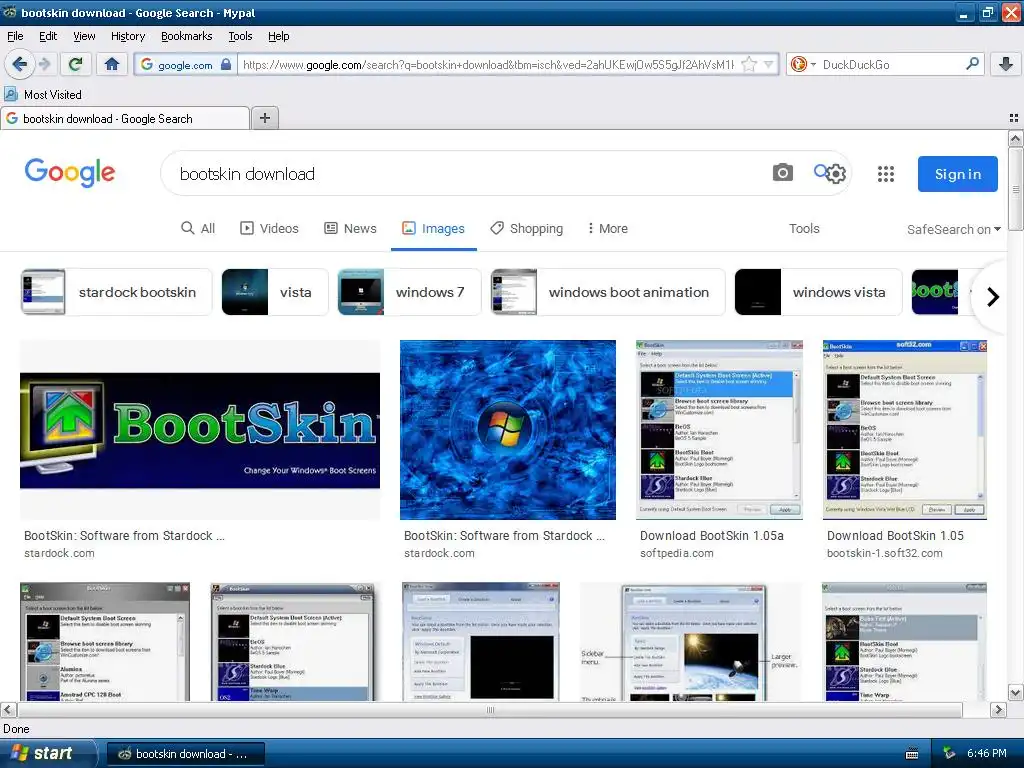Click the list all tabs icon

click(x=1014, y=118)
